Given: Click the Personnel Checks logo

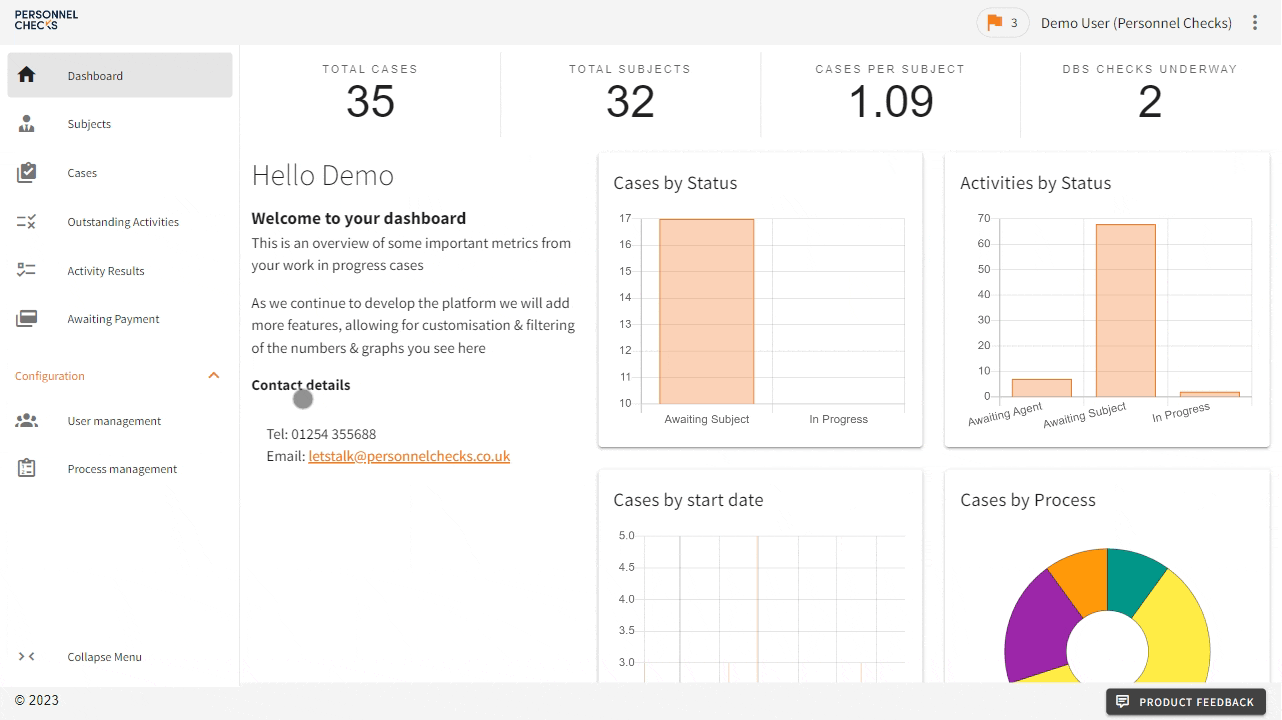Looking at the screenshot, I should 46,20.
